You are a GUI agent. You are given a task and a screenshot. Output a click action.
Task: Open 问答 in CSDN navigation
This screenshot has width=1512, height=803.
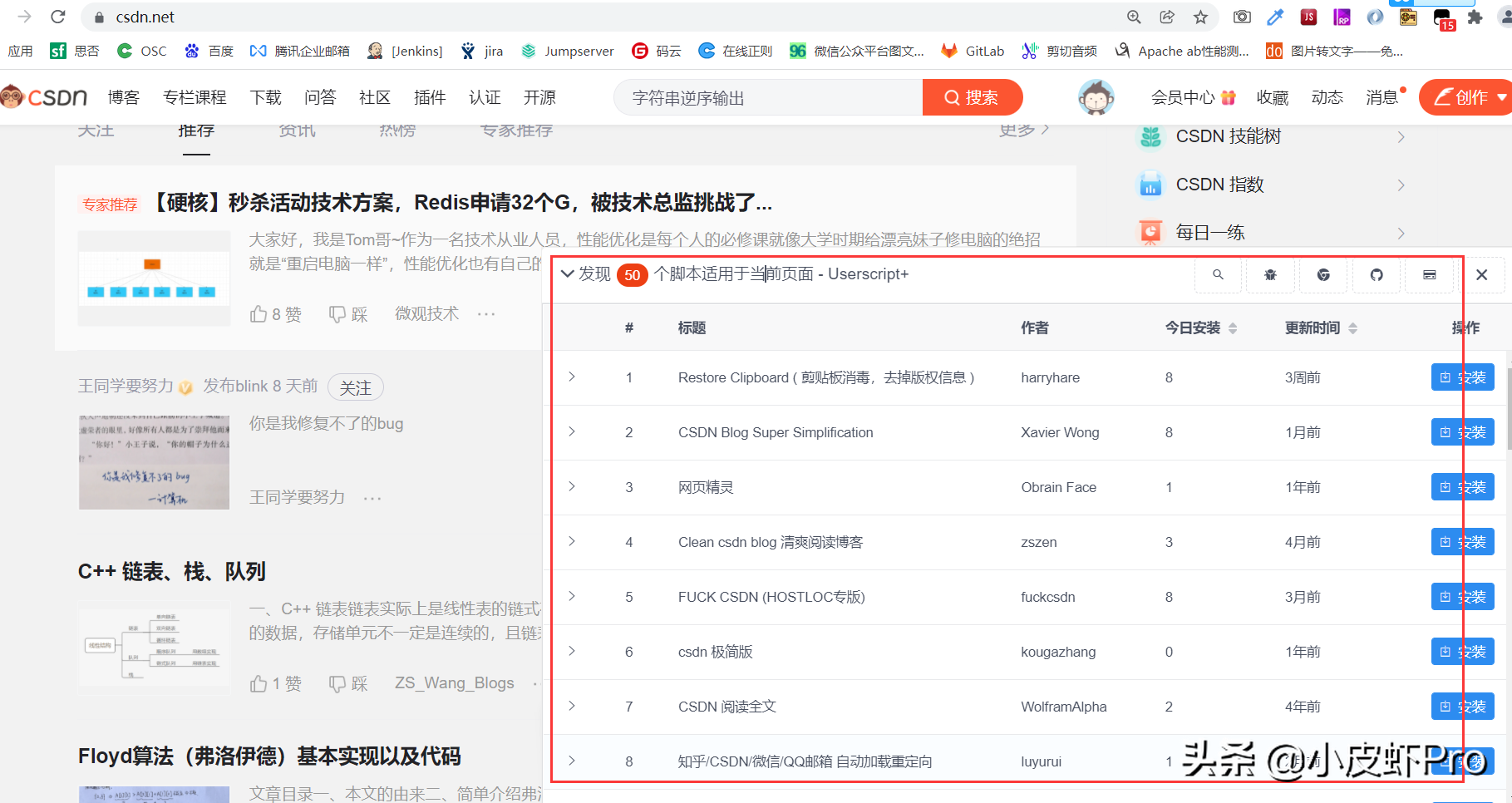(320, 97)
